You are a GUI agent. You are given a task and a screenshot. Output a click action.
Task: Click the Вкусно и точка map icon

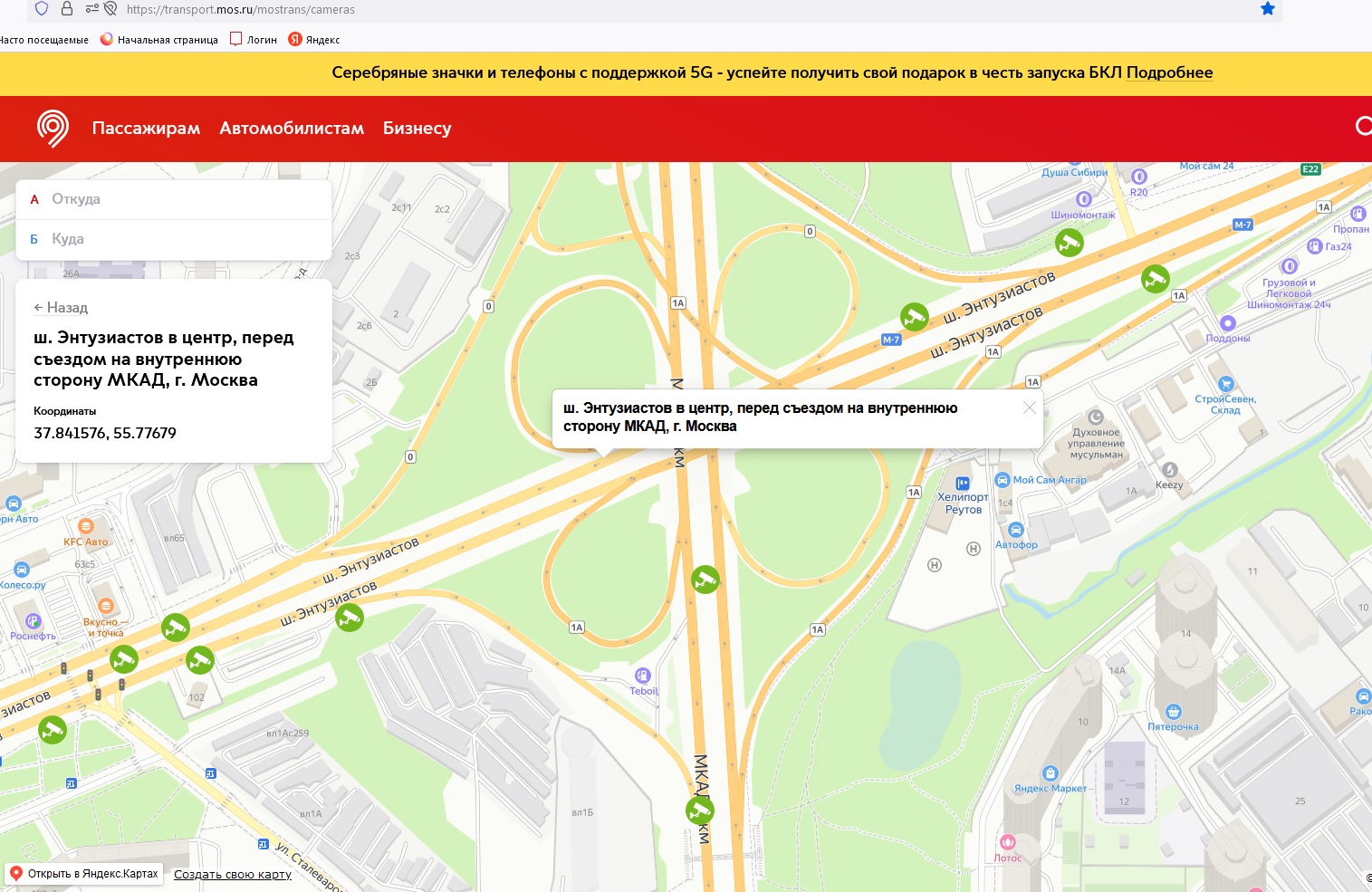click(105, 607)
